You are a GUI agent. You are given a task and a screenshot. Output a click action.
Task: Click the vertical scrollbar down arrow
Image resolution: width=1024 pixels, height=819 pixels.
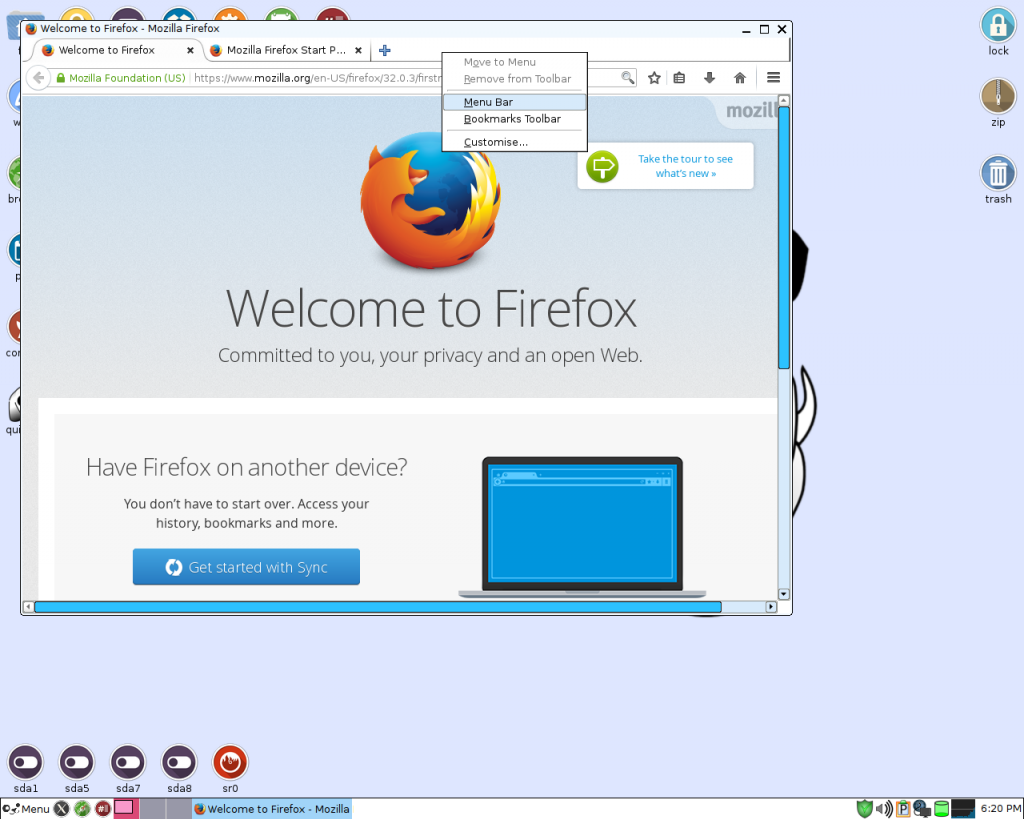click(x=784, y=594)
